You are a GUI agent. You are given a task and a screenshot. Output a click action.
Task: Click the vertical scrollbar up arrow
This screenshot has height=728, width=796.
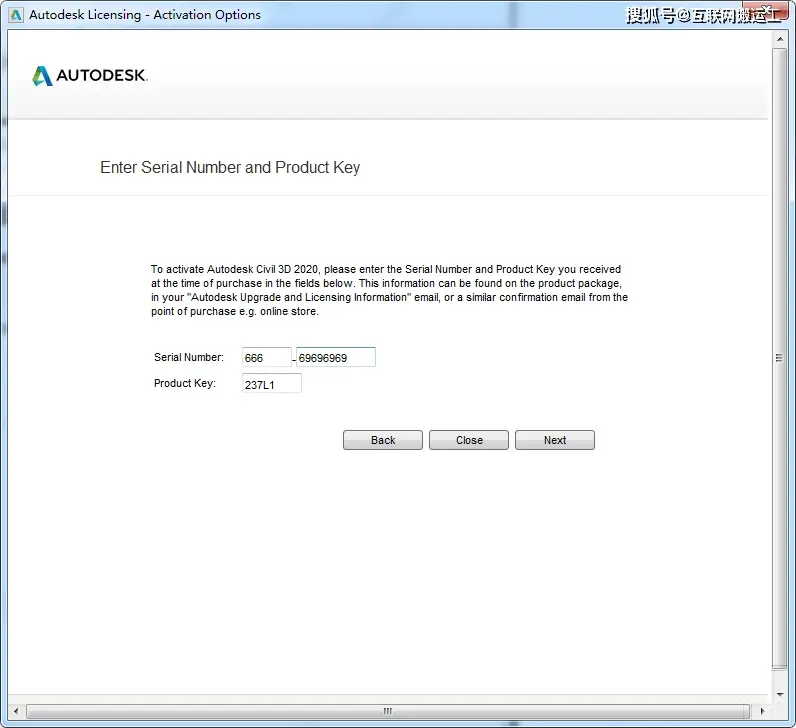tap(780, 39)
